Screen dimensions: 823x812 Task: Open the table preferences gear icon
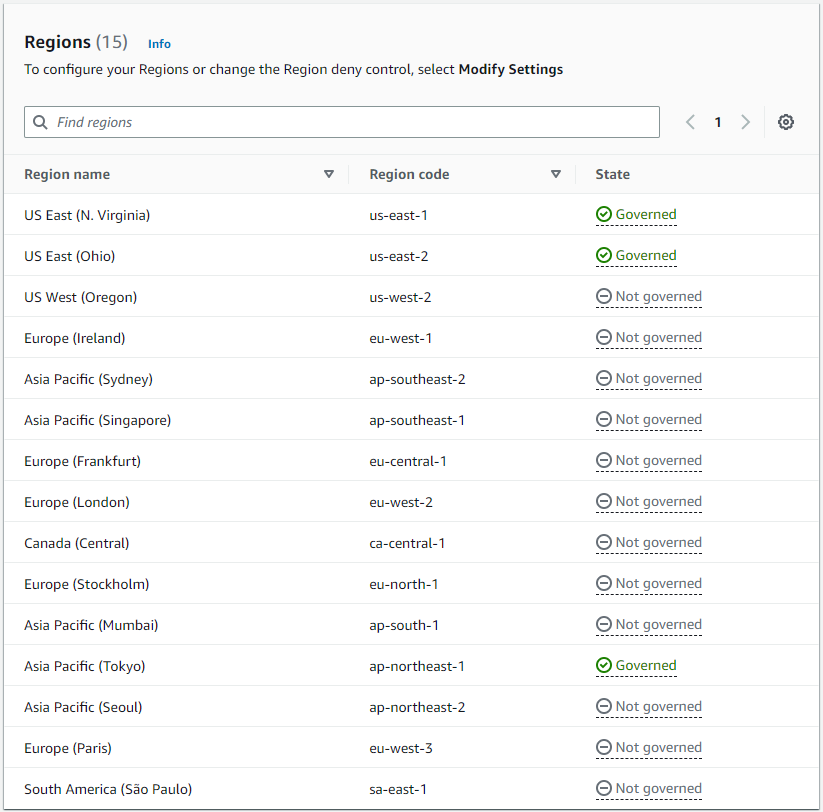786,122
